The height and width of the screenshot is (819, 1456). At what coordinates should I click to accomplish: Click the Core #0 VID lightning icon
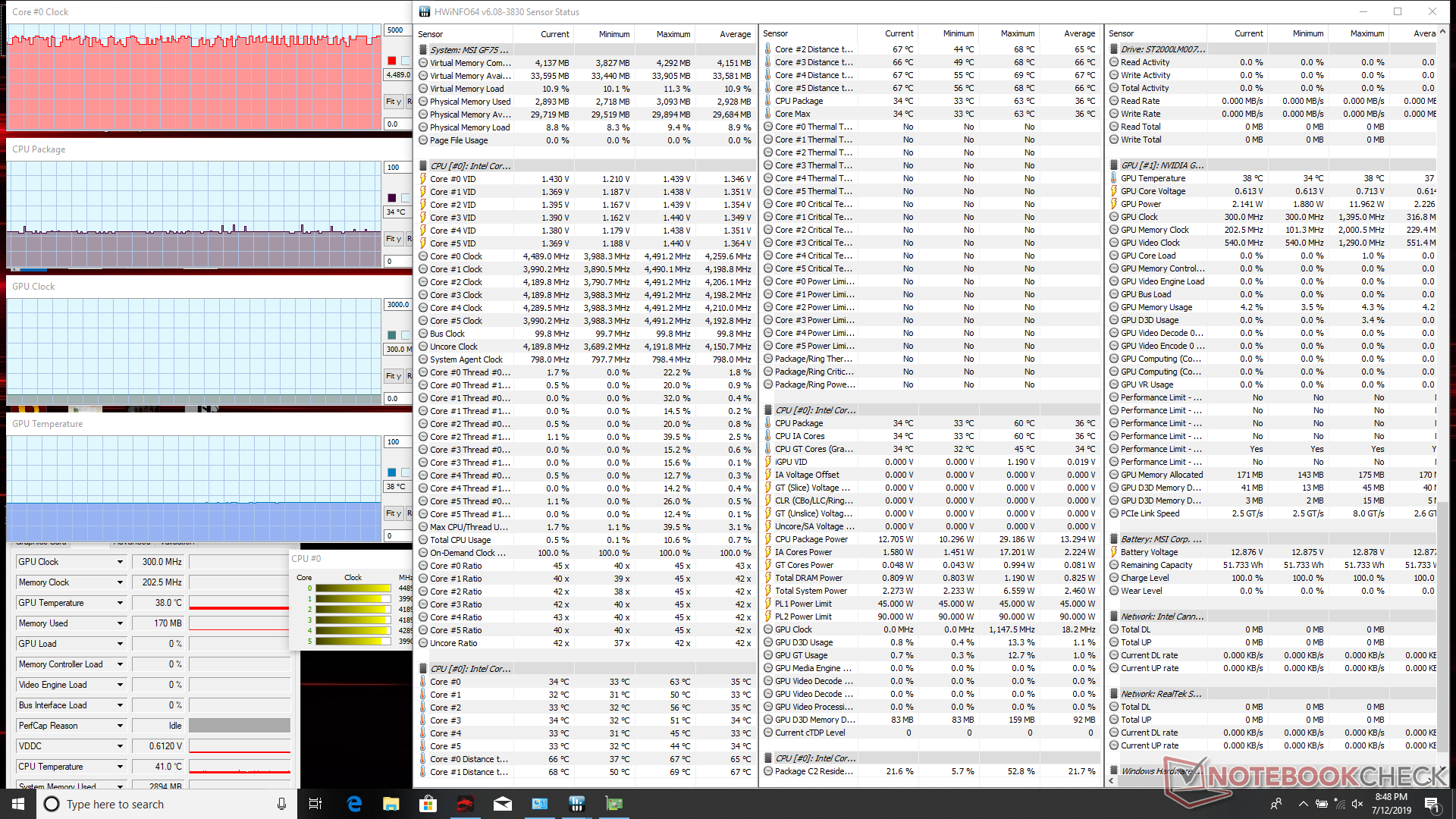point(423,179)
